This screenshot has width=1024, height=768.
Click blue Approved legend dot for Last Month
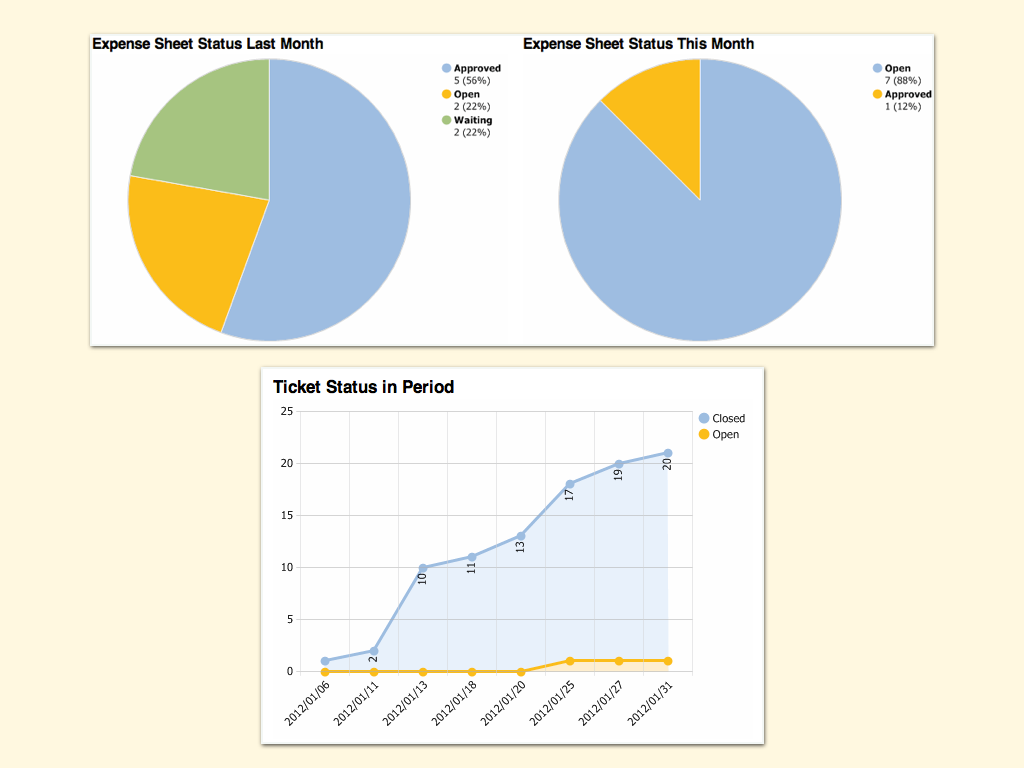click(x=447, y=68)
